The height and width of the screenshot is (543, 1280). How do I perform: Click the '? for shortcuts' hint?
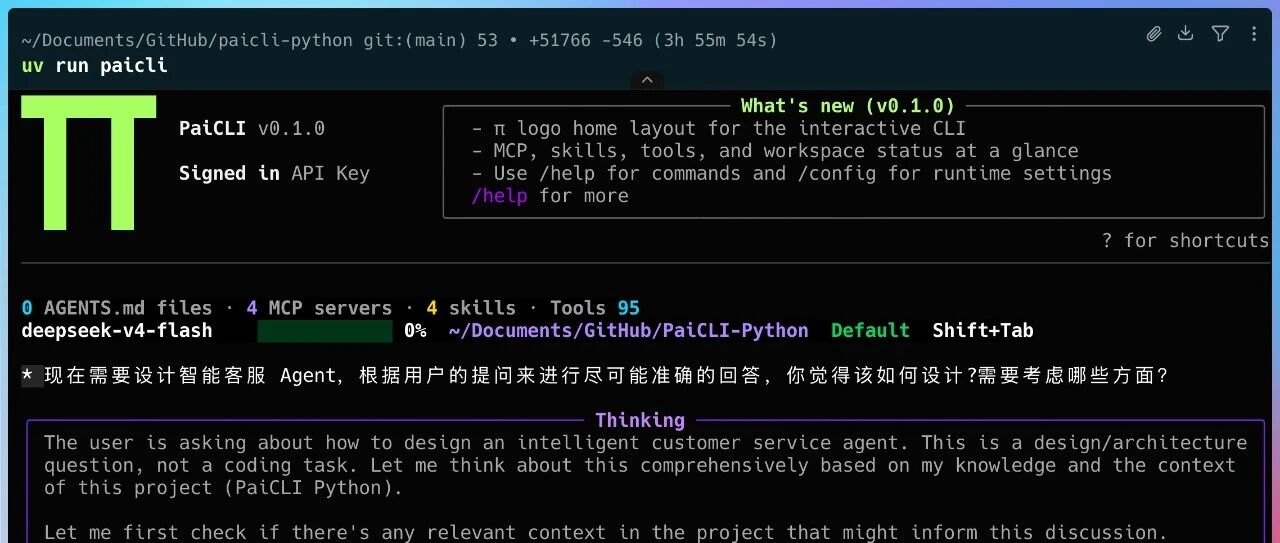point(1185,240)
